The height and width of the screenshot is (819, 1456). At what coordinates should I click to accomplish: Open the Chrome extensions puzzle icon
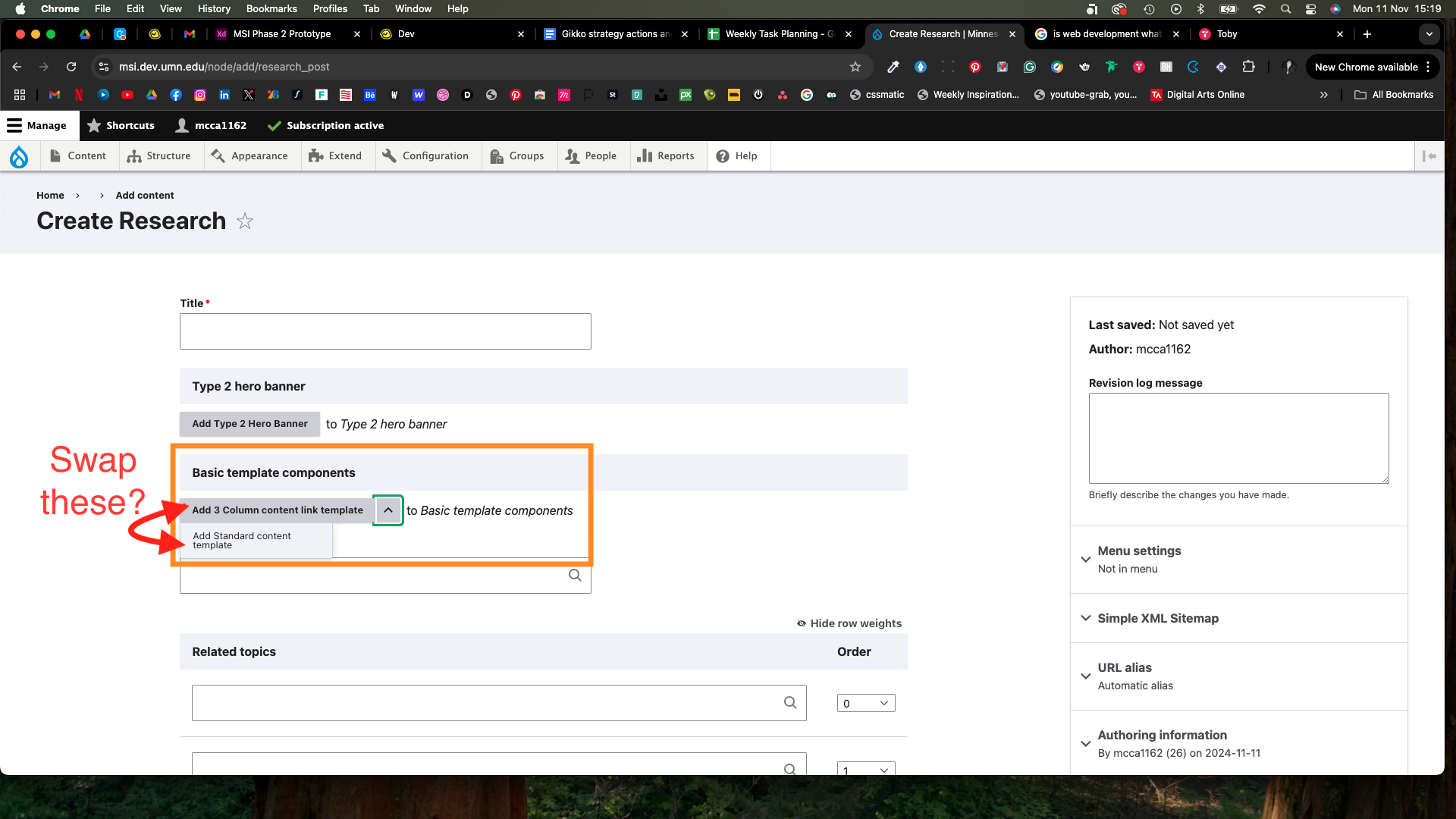pos(1248,67)
